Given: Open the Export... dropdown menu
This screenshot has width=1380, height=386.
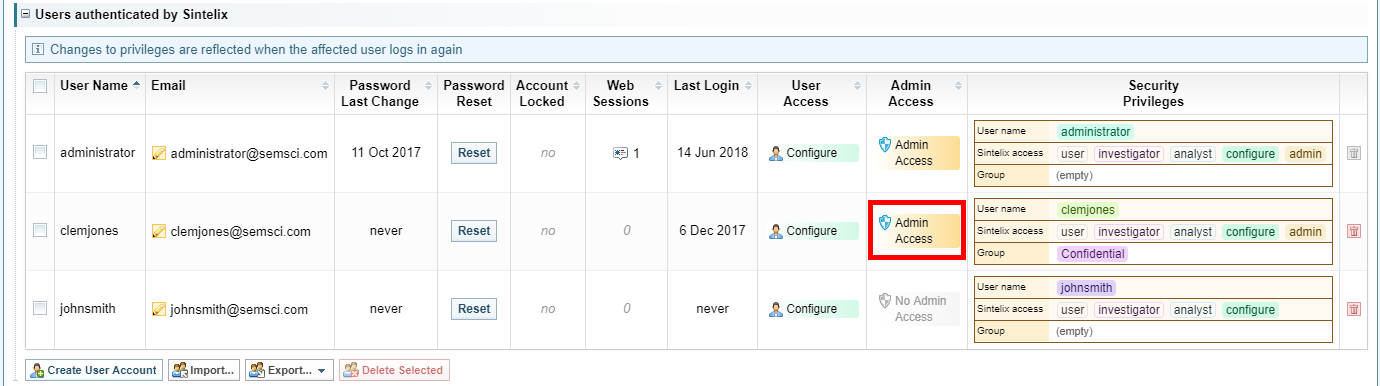Looking at the screenshot, I should (290, 370).
